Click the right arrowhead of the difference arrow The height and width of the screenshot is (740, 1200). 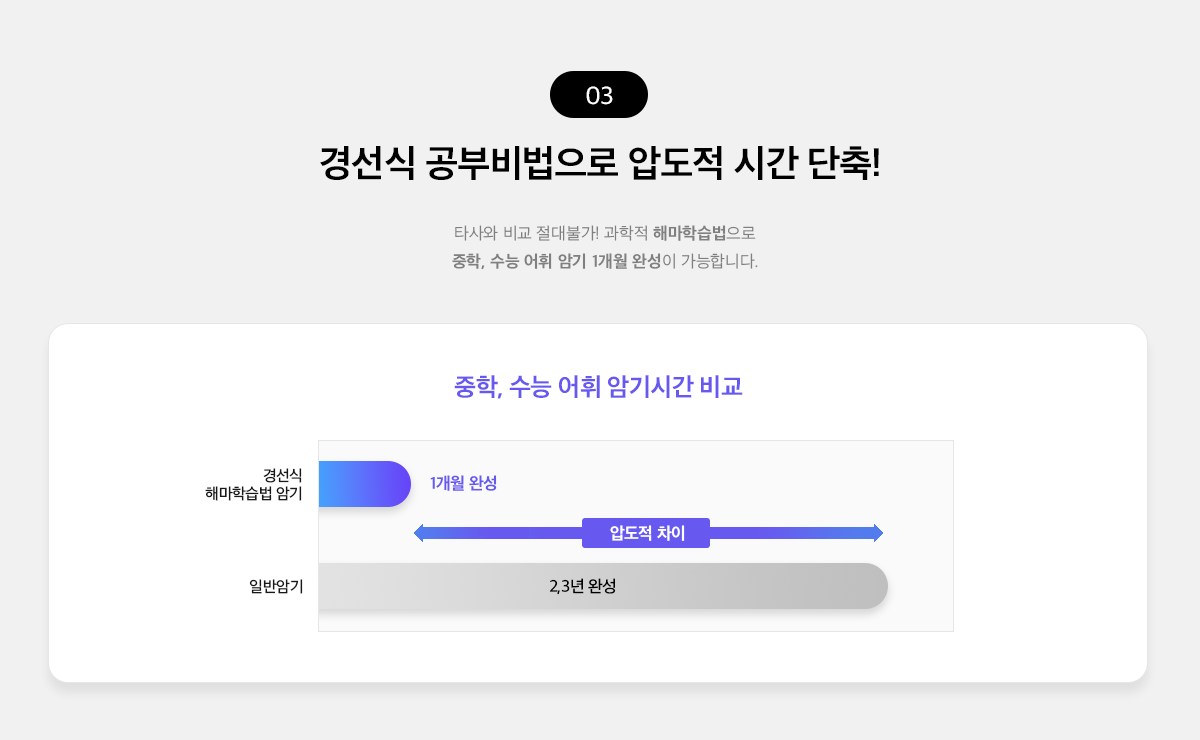(x=878, y=533)
